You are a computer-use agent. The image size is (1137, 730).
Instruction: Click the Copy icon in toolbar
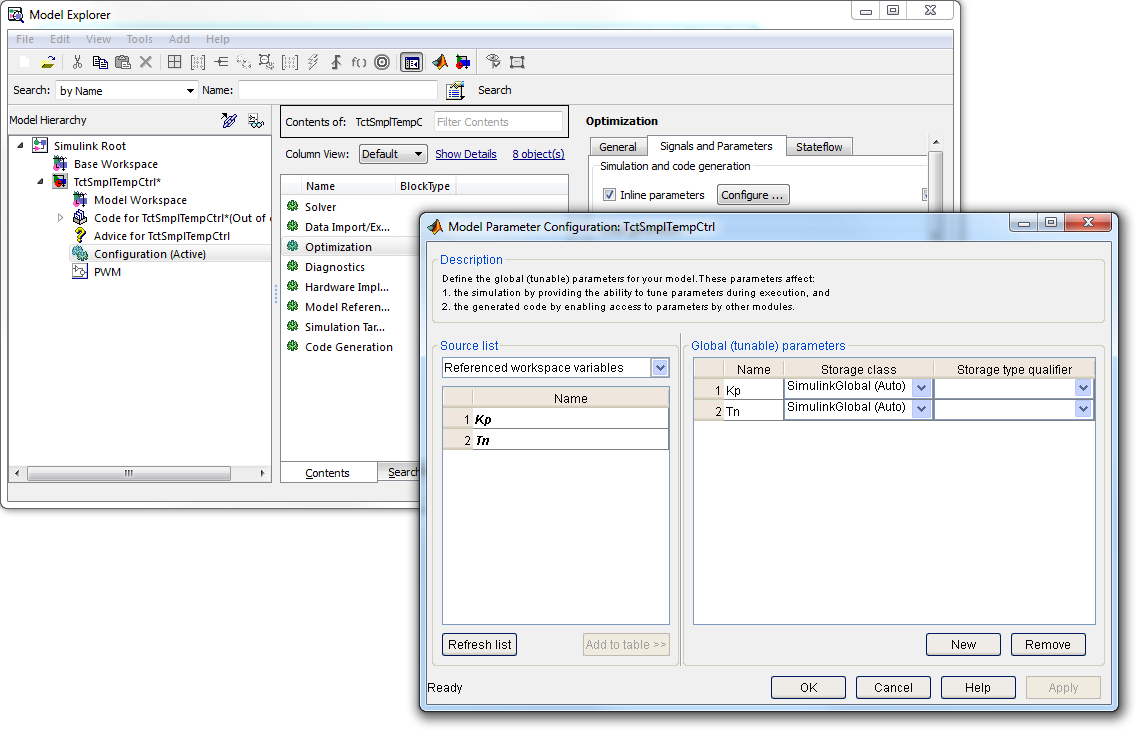pos(100,62)
